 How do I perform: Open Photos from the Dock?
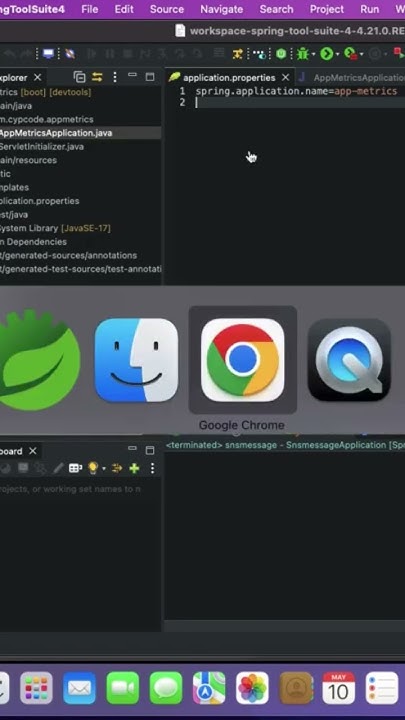point(252,688)
